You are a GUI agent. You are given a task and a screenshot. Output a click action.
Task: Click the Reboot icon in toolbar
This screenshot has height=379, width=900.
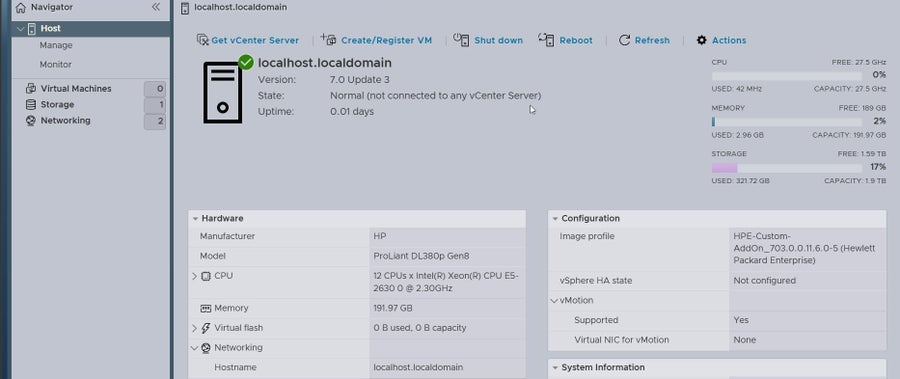click(x=546, y=40)
